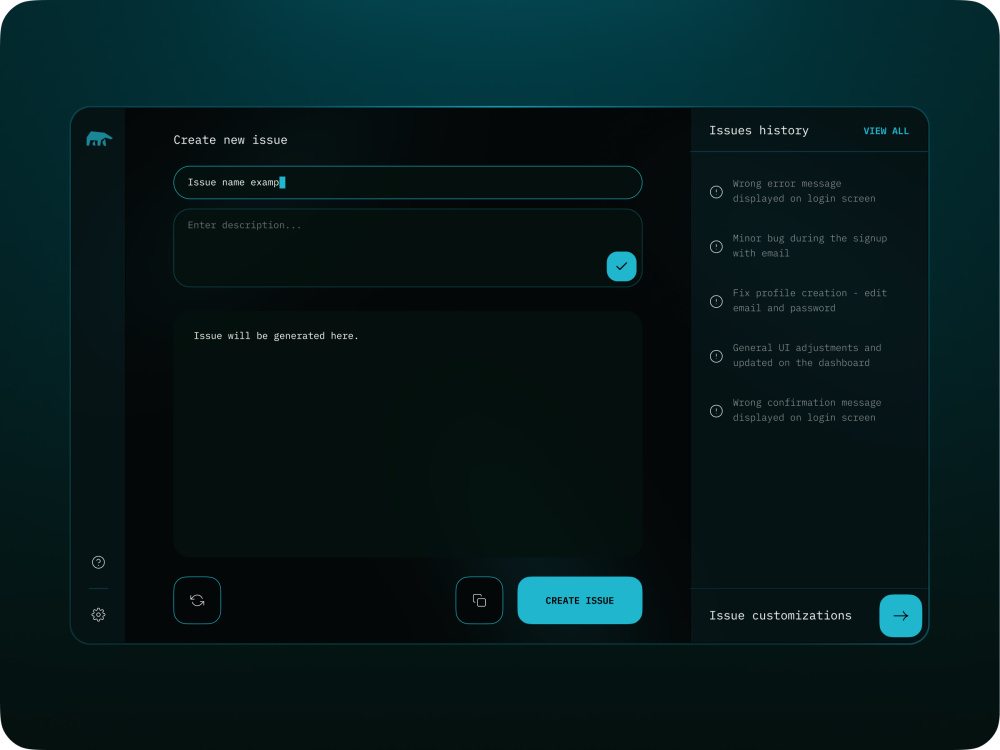This screenshot has height=750, width=1000.
Task: Click the 'Create new issue' heading
Action: pos(230,140)
